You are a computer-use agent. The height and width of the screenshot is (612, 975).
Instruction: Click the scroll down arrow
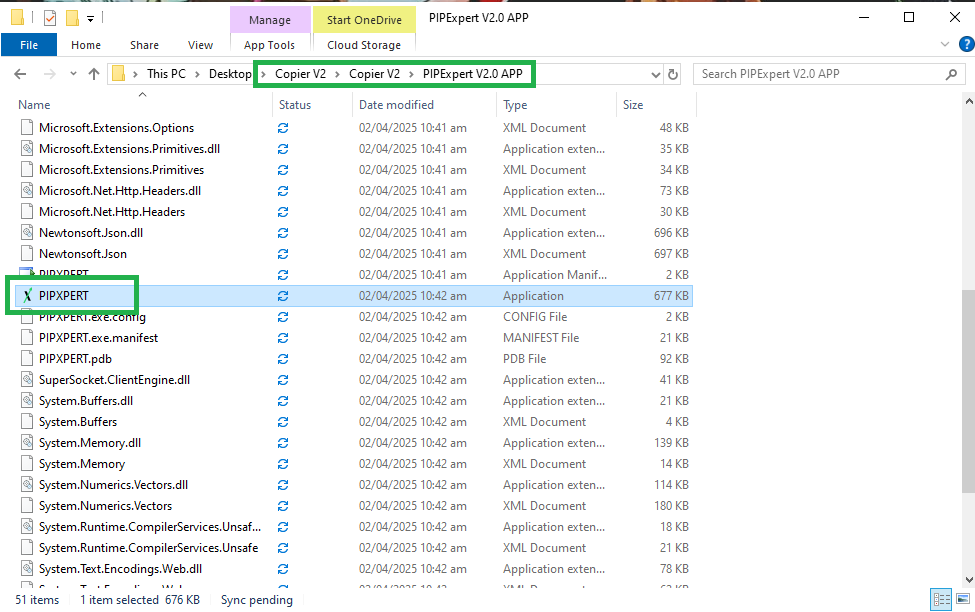point(968,580)
